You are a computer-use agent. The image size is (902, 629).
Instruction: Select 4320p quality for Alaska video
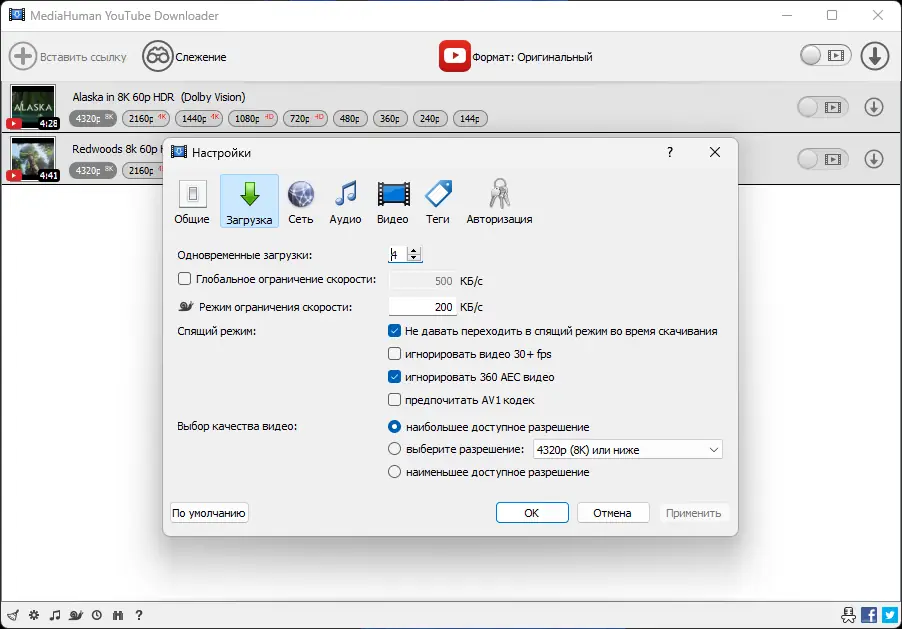coord(93,119)
